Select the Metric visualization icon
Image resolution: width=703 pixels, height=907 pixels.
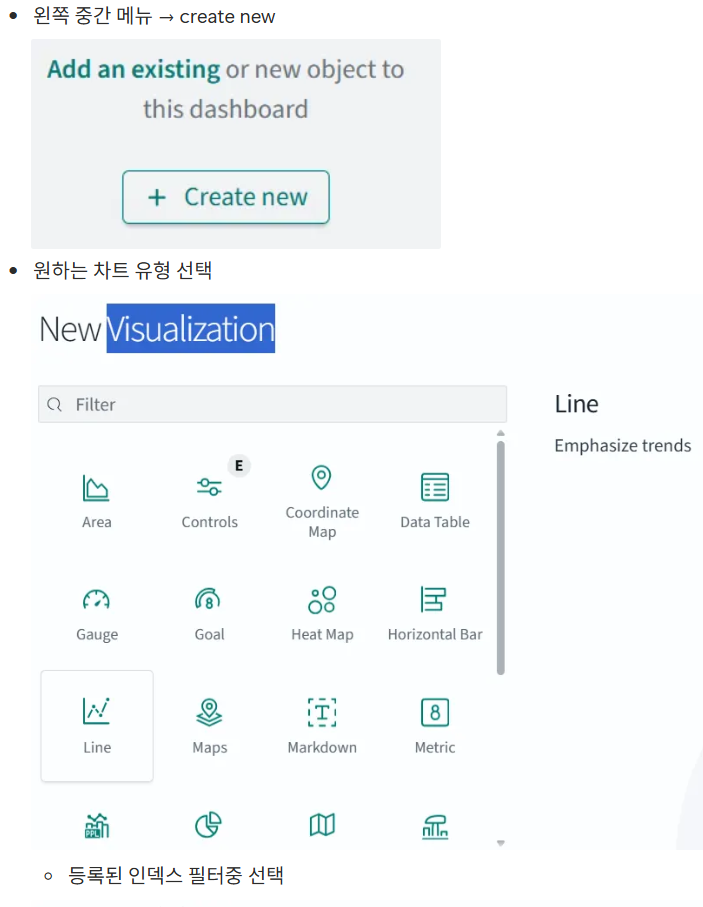coord(435,712)
